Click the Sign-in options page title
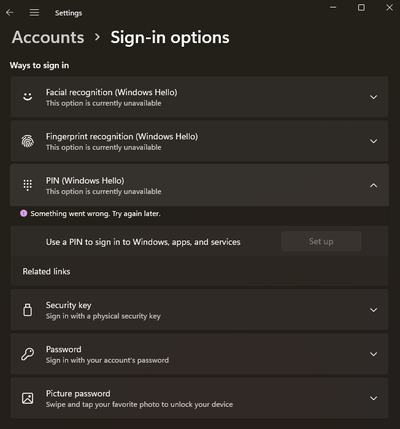The width and height of the screenshot is (400, 429). click(170, 38)
